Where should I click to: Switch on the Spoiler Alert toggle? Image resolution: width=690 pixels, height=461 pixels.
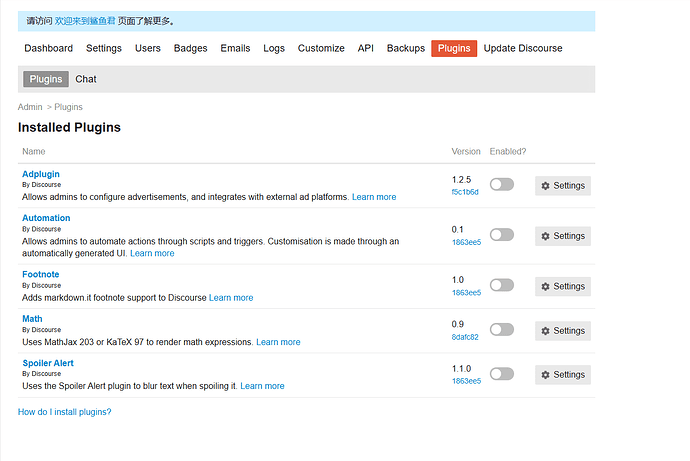(502, 374)
